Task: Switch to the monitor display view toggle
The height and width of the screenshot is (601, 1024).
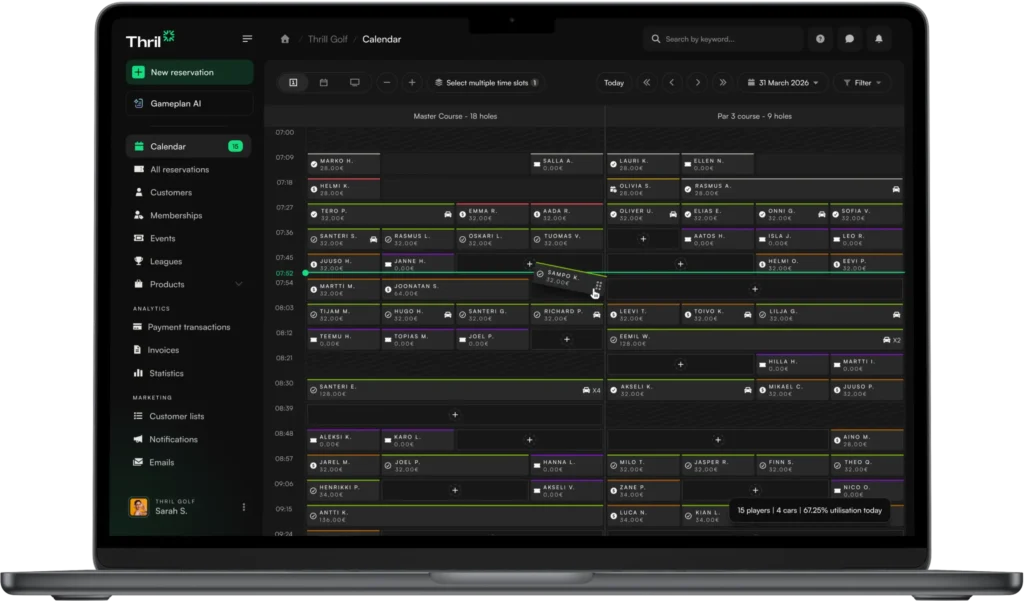Action: click(x=354, y=83)
